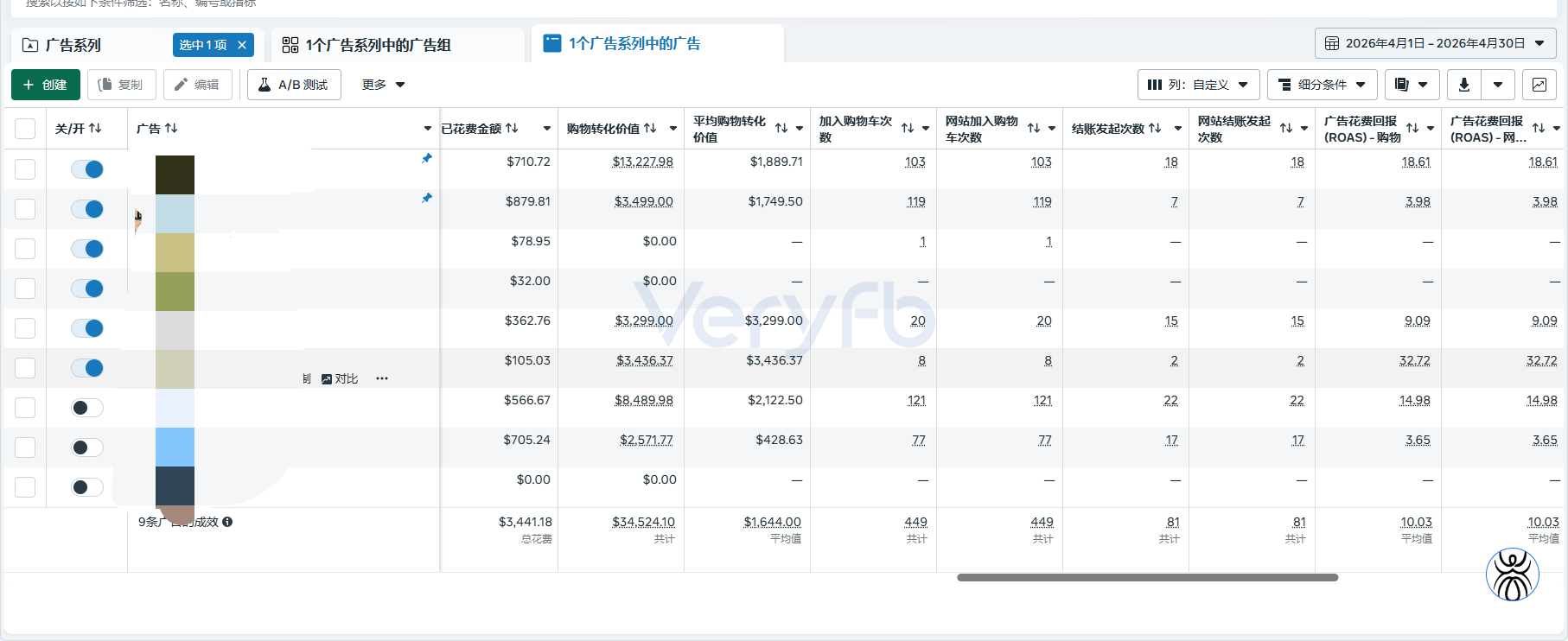Toggle off the ad with $879.81 spend
This screenshot has width=1568, height=641.
coord(87,209)
